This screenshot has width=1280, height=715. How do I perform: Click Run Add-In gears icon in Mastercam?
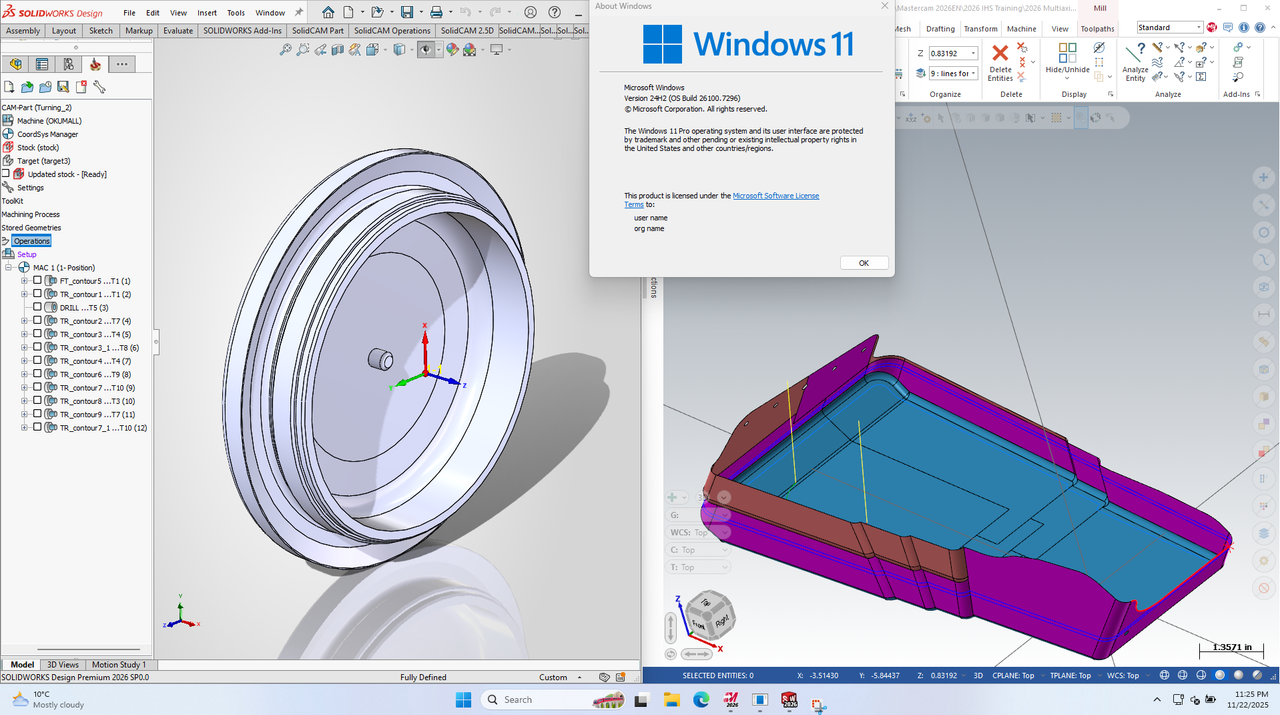click(x=1238, y=47)
